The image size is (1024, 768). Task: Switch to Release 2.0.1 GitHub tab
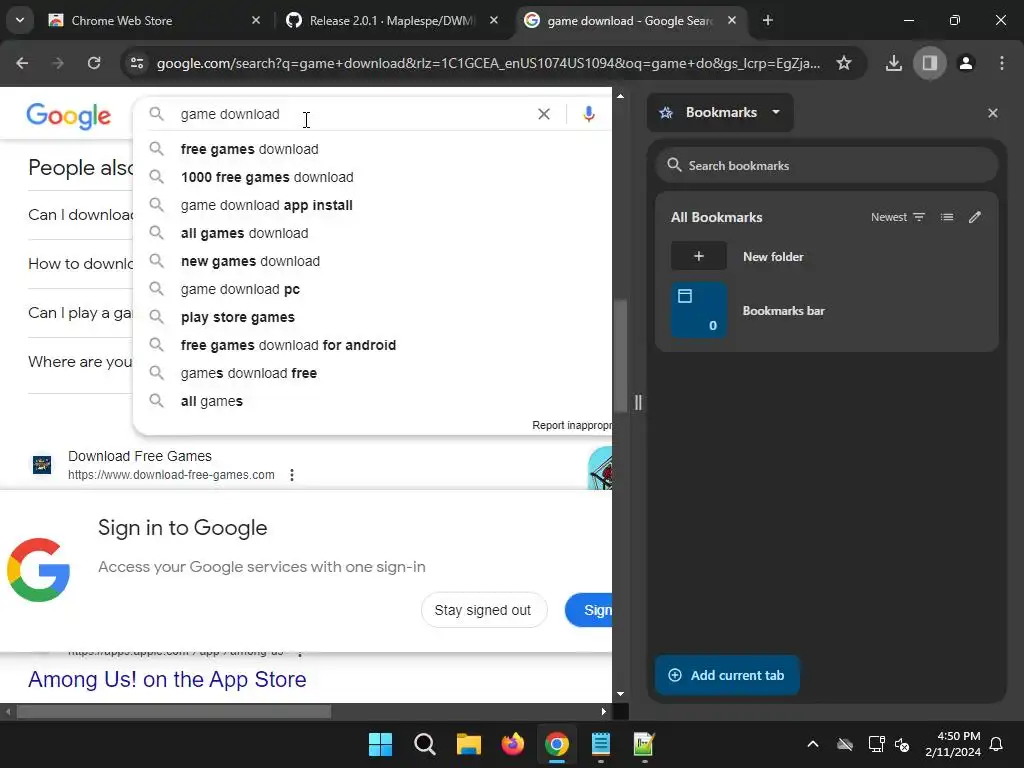[x=391, y=20]
